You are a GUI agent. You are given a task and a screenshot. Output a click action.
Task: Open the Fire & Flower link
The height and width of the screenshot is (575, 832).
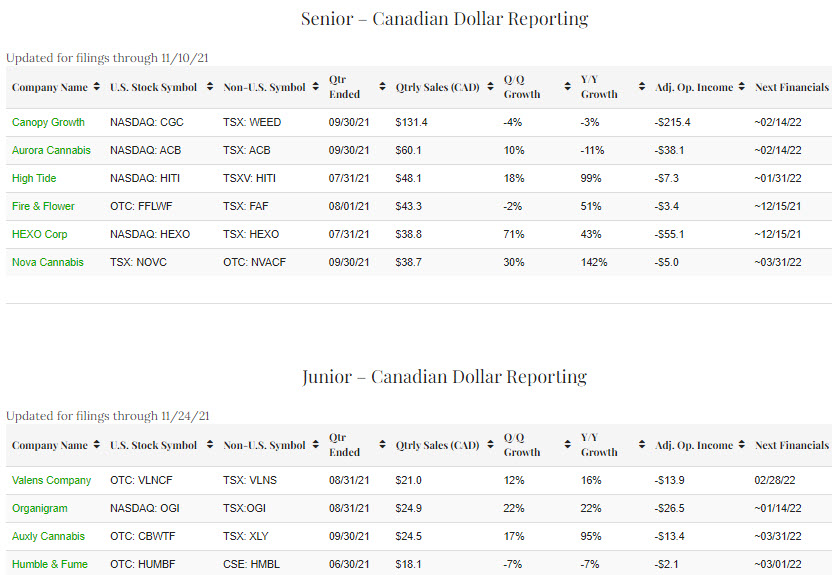(x=44, y=206)
